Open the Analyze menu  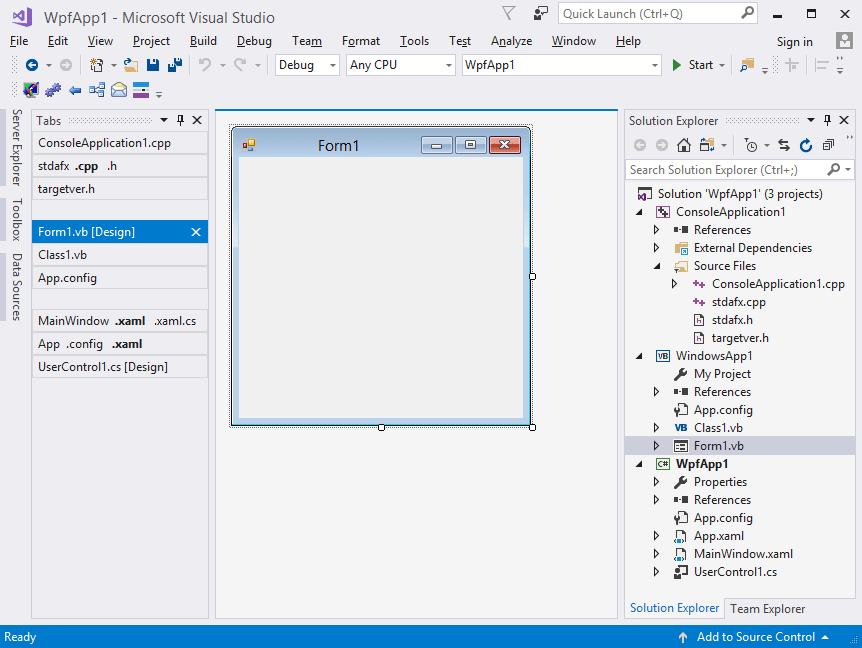(511, 41)
